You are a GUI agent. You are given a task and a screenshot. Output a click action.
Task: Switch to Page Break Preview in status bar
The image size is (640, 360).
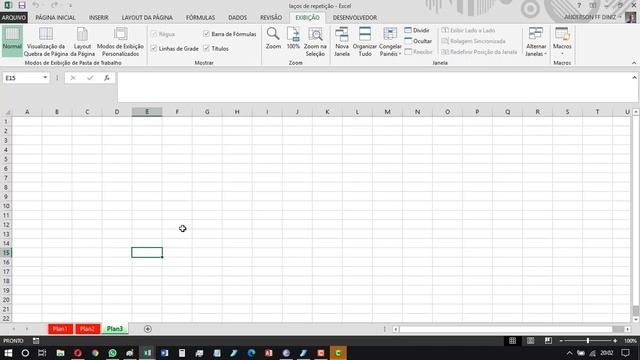point(548,340)
